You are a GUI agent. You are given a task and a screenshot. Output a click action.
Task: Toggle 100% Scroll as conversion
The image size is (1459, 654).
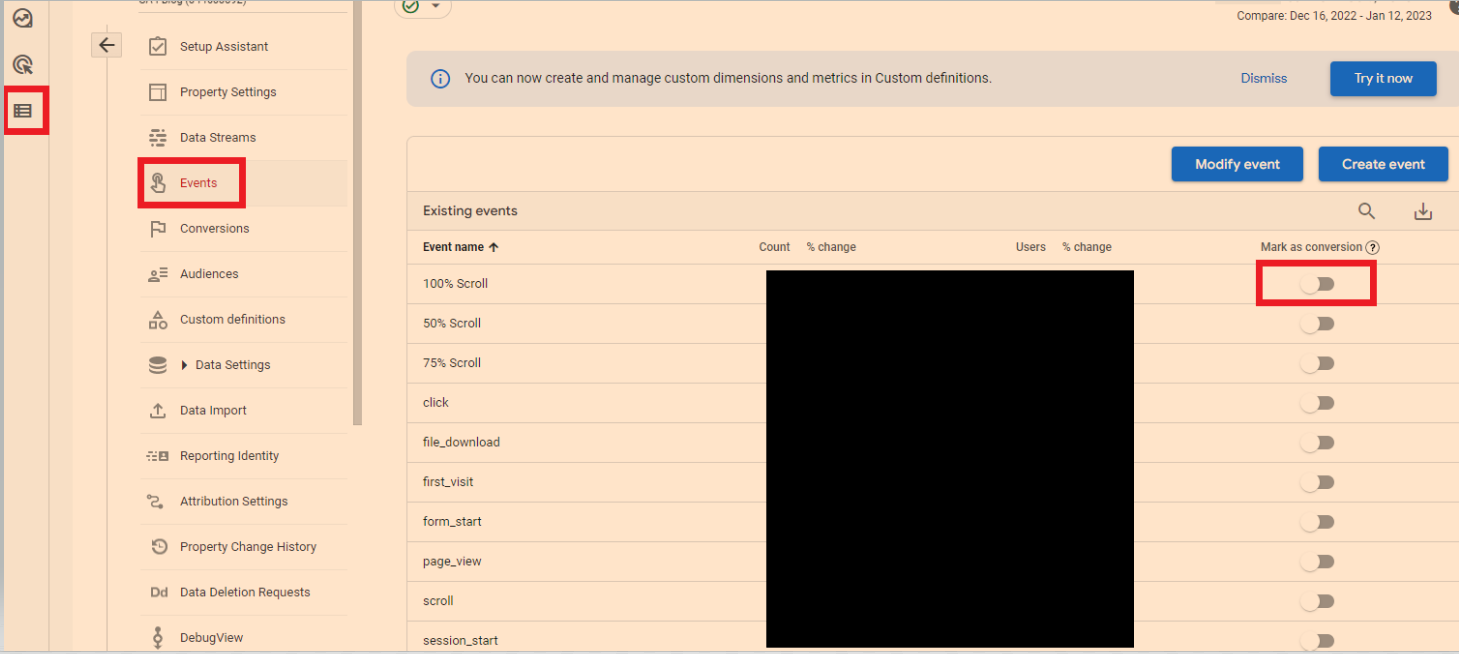1317,284
